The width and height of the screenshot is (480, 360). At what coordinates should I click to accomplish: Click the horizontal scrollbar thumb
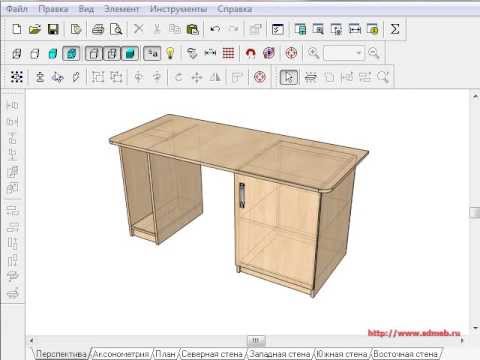[x=256, y=340]
